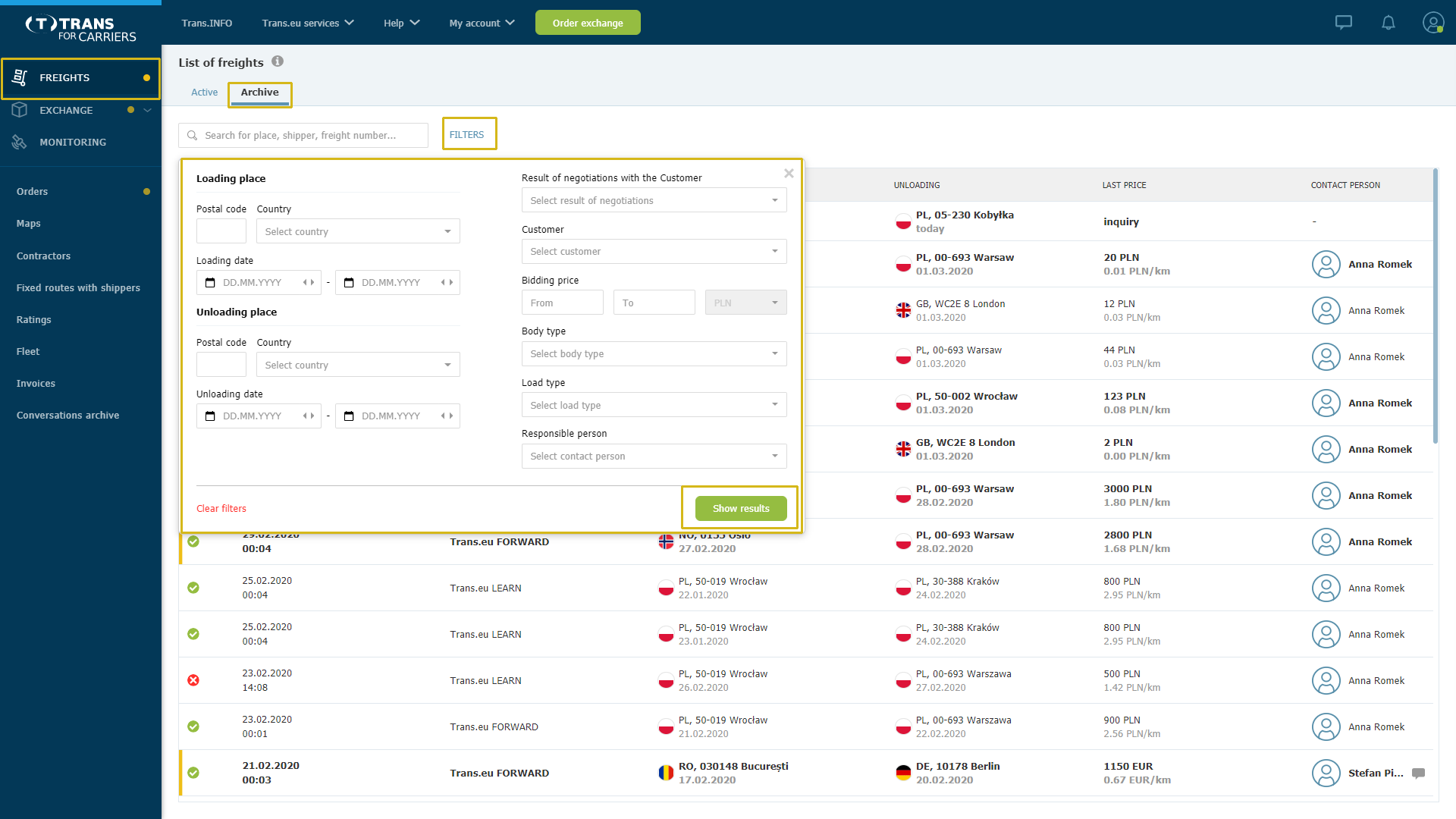Open the PLN currency dropdown
1456x819 pixels.
coord(746,303)
